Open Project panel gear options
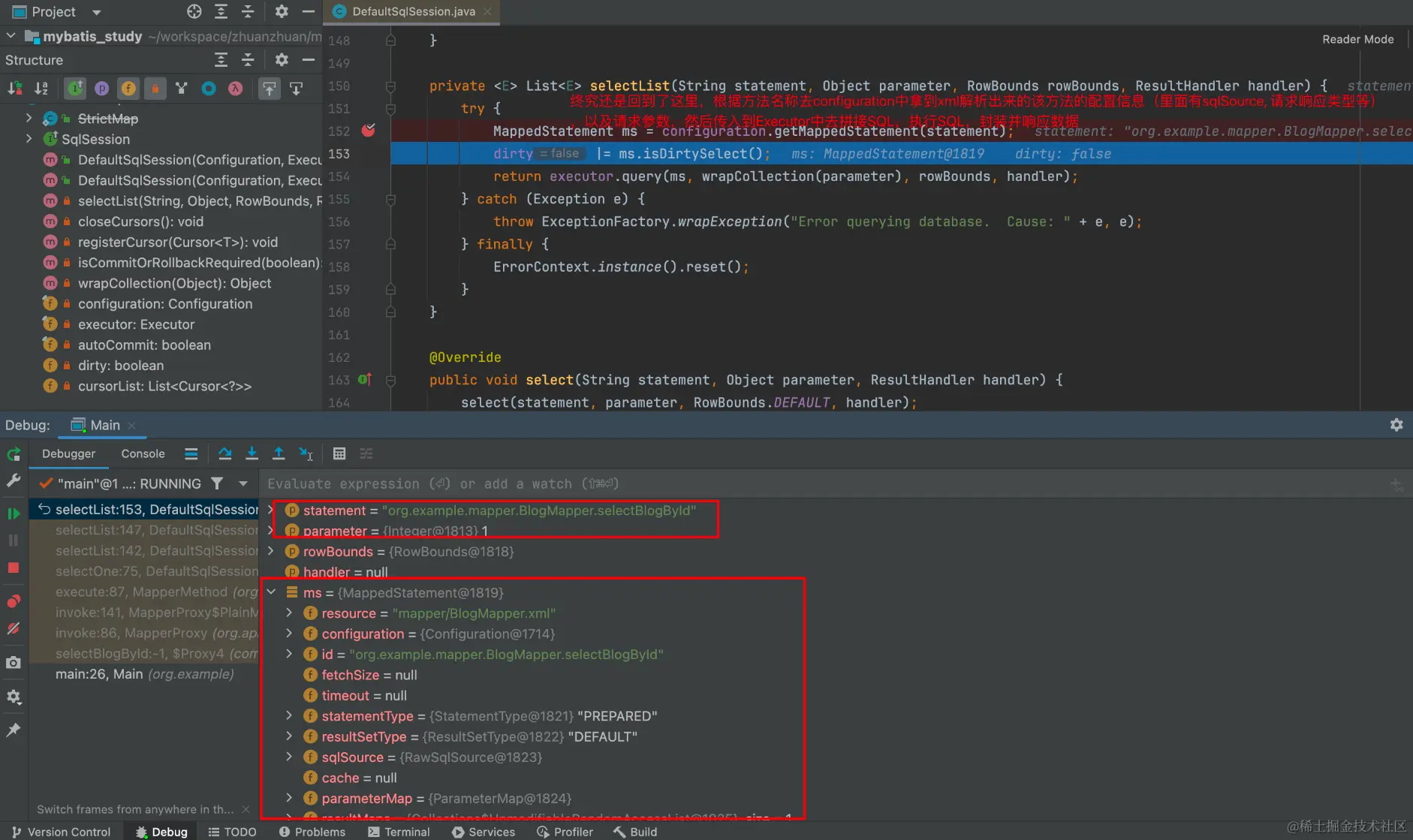Screen dimensions: 1413x840 (282, 11)
